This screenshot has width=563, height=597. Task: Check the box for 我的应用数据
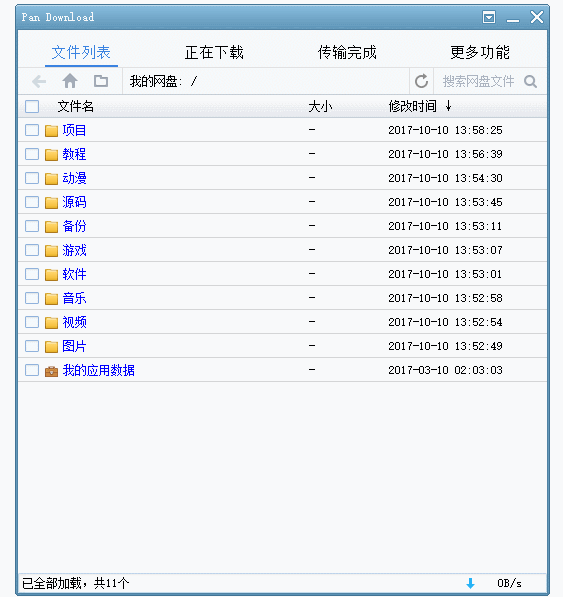coord(32,370)
